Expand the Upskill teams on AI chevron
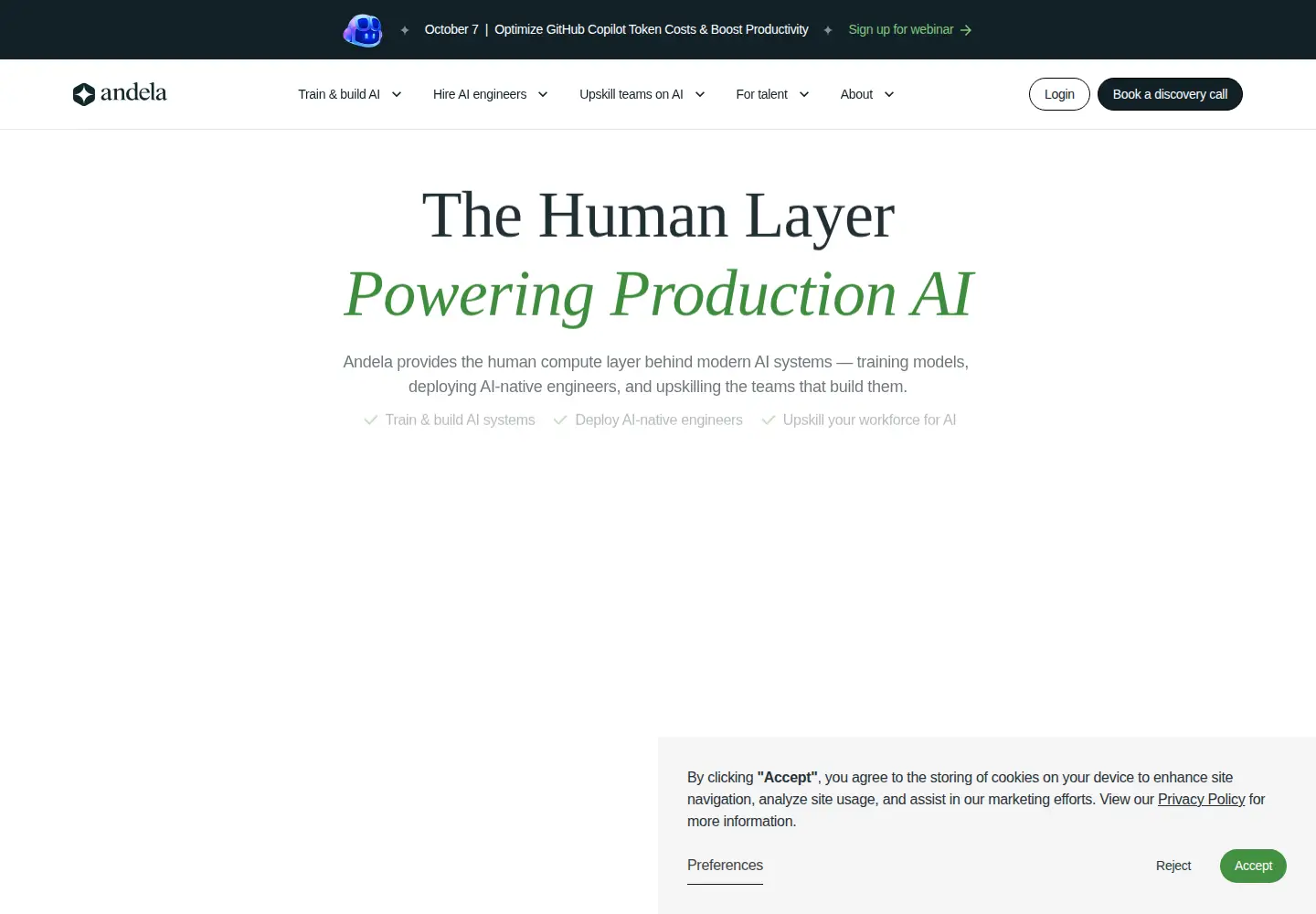Screen dimensions: 1316x914 point(700,94)
